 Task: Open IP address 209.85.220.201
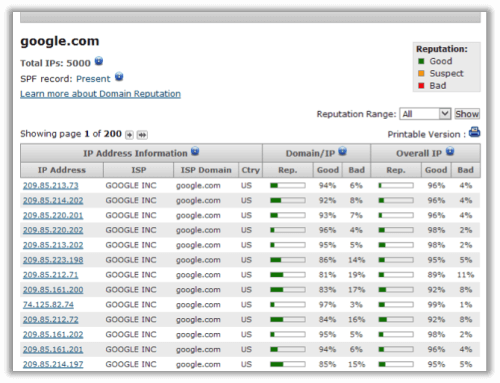click(x=53, y=216)
